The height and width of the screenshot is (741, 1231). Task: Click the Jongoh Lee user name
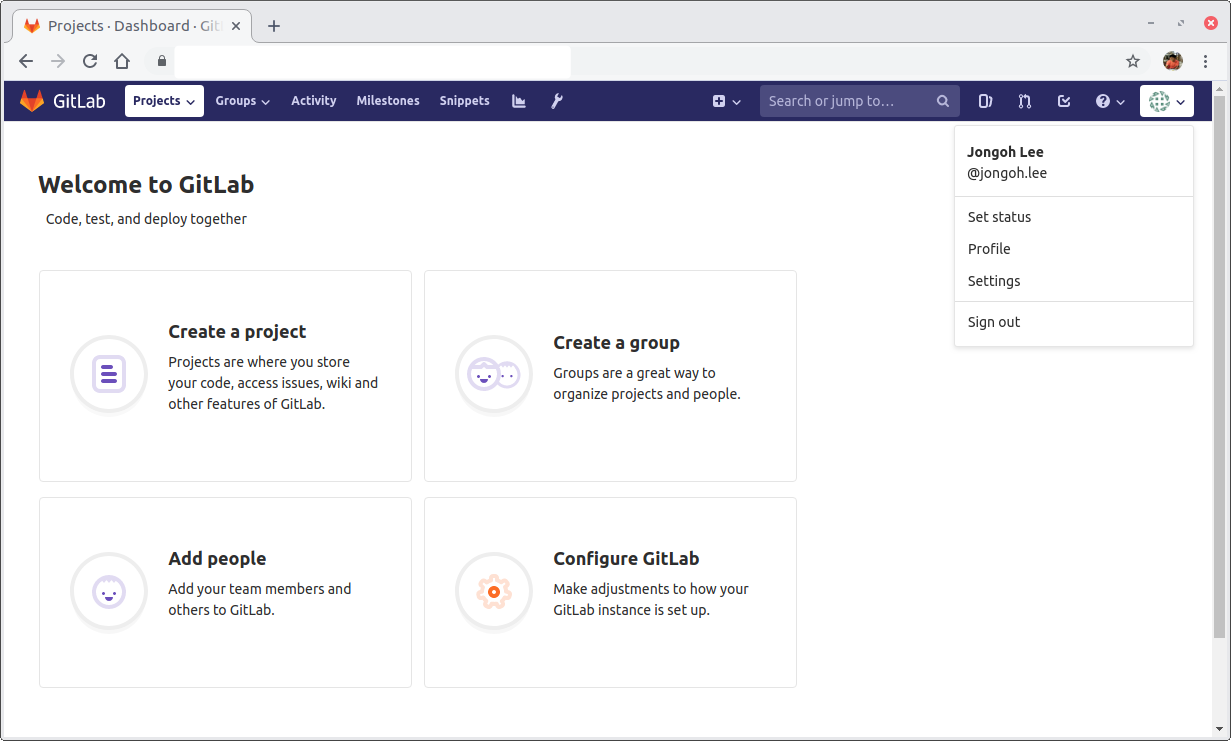(x=1006, y=152)
